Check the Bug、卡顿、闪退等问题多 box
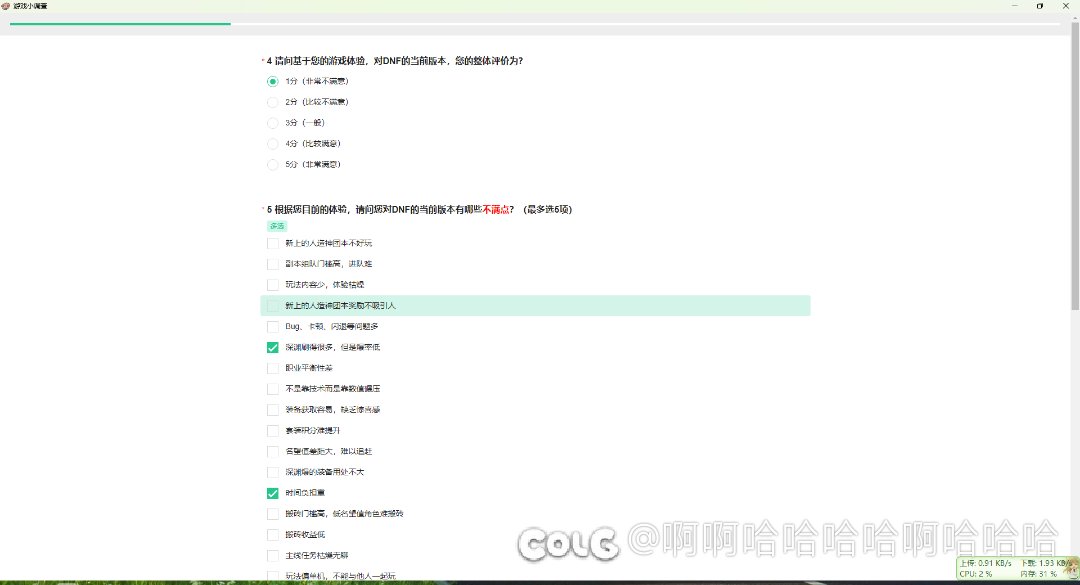Image resolution: width=1080 pixels, height=585 pixels. click(x=273, y=327)
